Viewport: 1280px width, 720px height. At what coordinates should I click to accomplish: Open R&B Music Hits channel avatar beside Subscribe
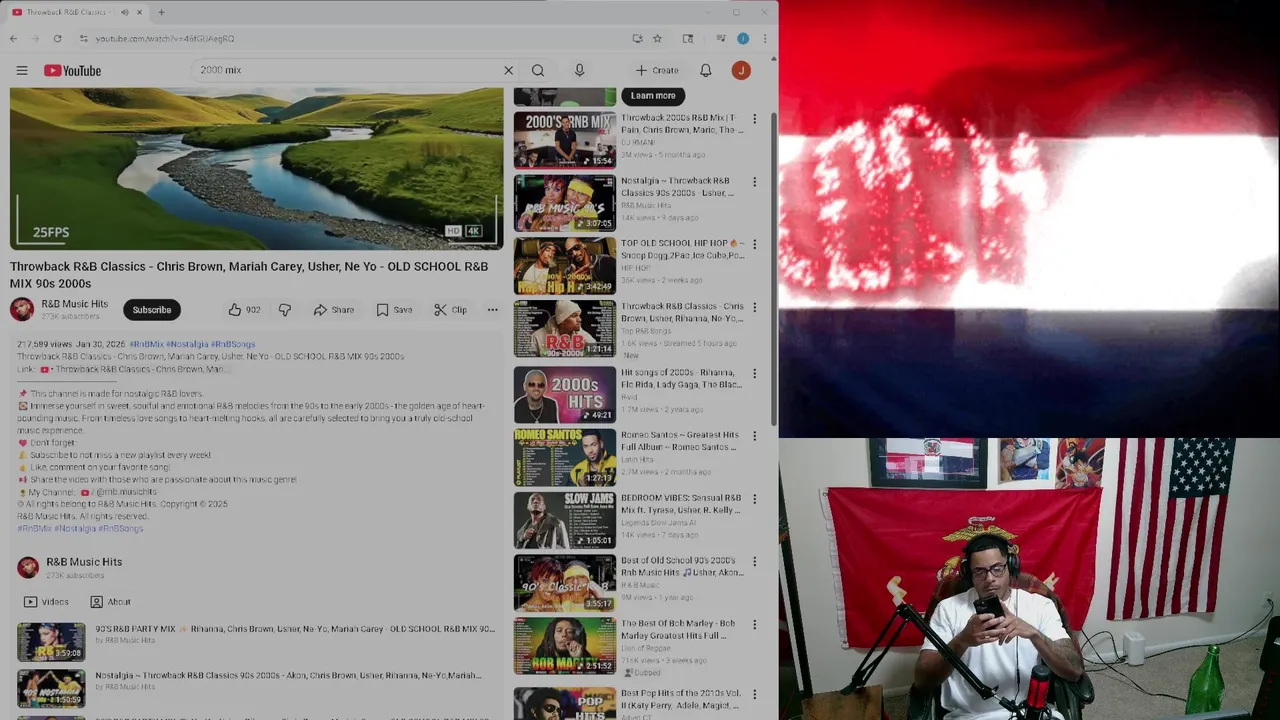pyautogui.click(x=22, y=309)
